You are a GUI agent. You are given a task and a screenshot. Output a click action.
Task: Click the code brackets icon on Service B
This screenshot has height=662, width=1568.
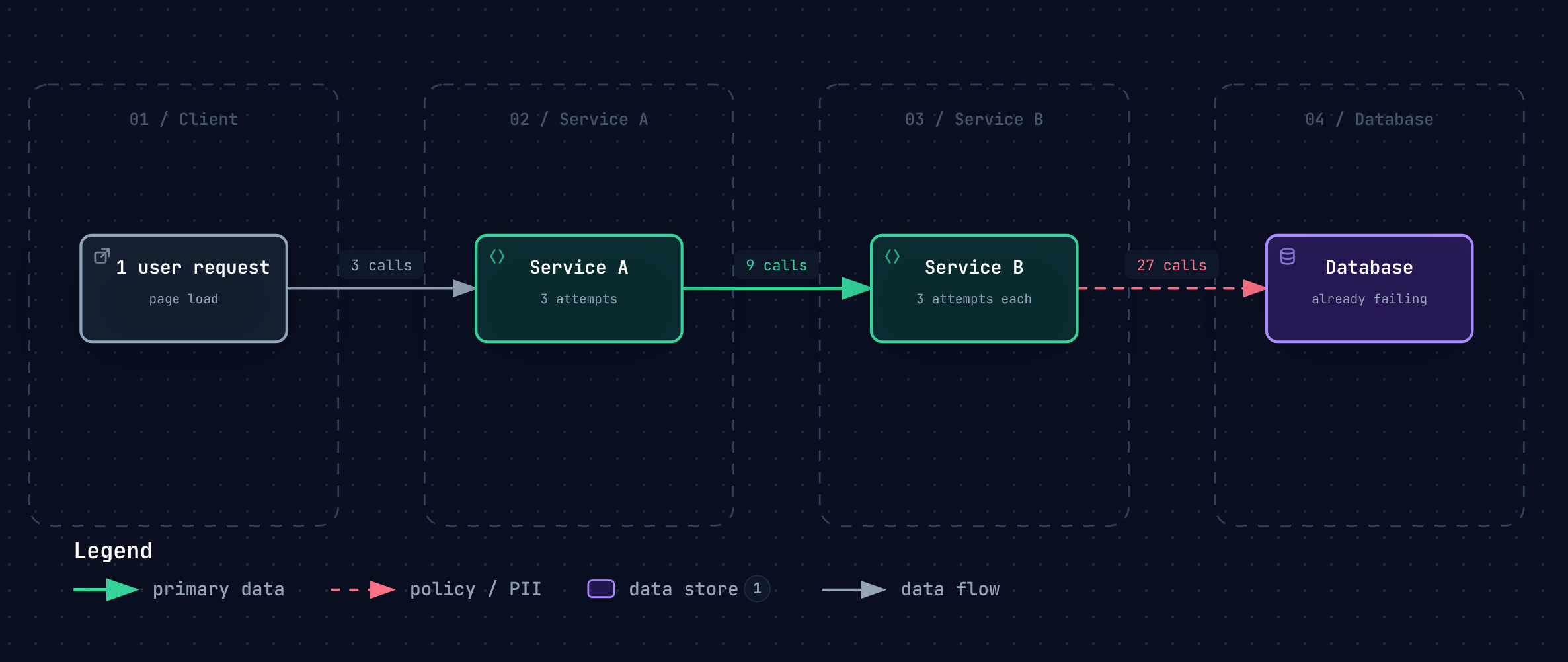892,256
